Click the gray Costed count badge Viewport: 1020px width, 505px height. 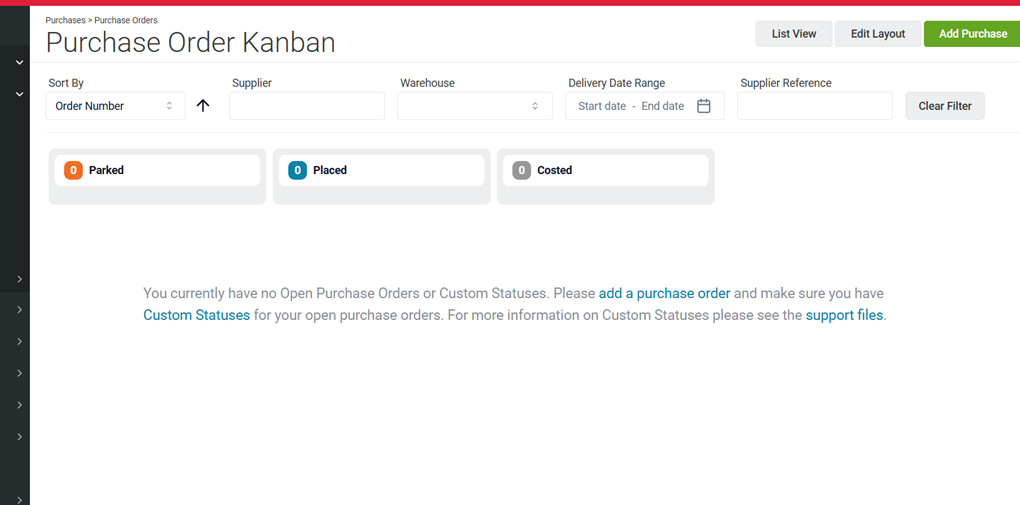[522, 171]
